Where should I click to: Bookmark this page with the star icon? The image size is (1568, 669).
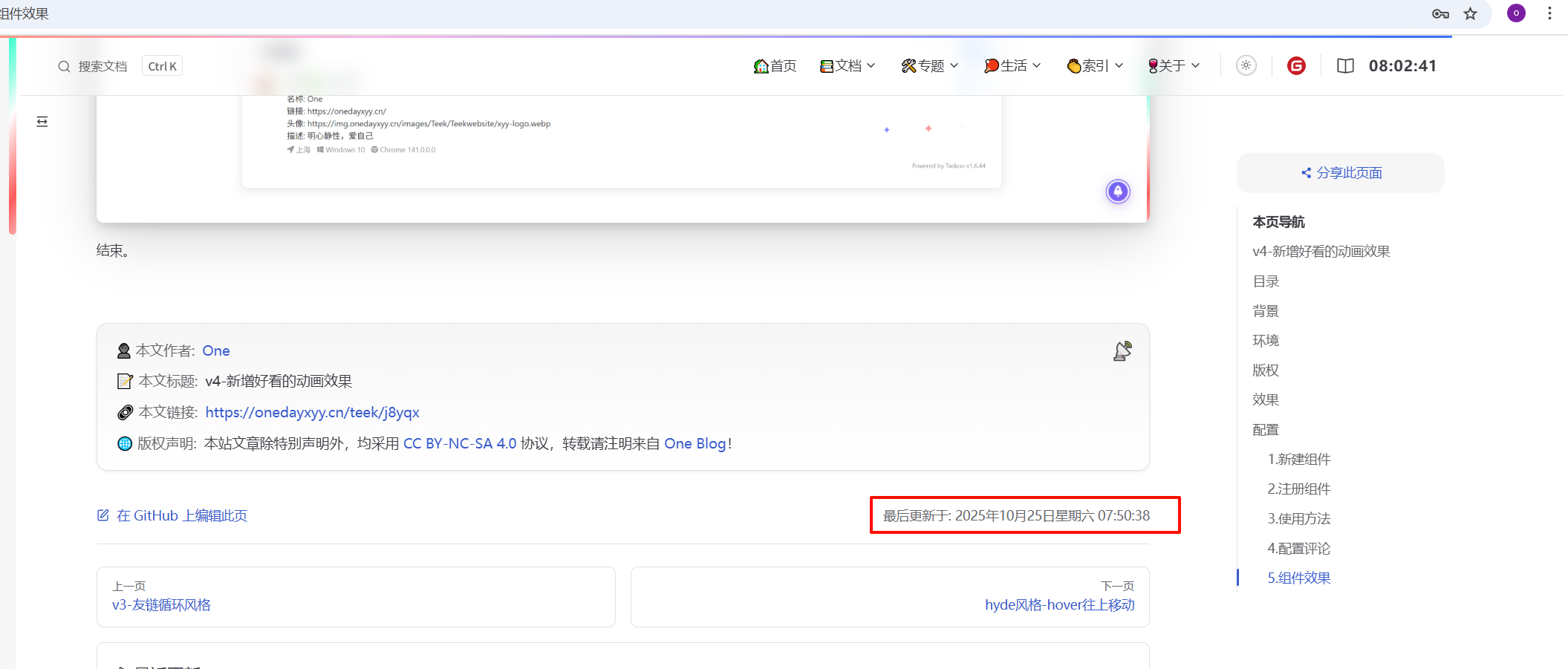coord(1470,14)
